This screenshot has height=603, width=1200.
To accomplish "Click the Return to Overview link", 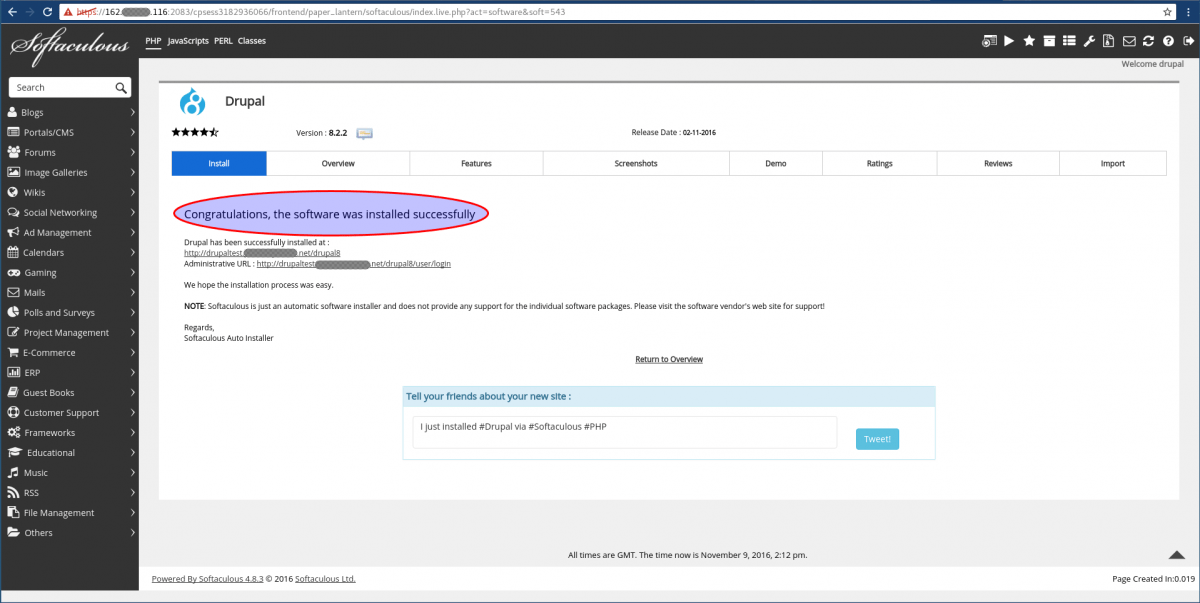I will (x=668, y=359).
